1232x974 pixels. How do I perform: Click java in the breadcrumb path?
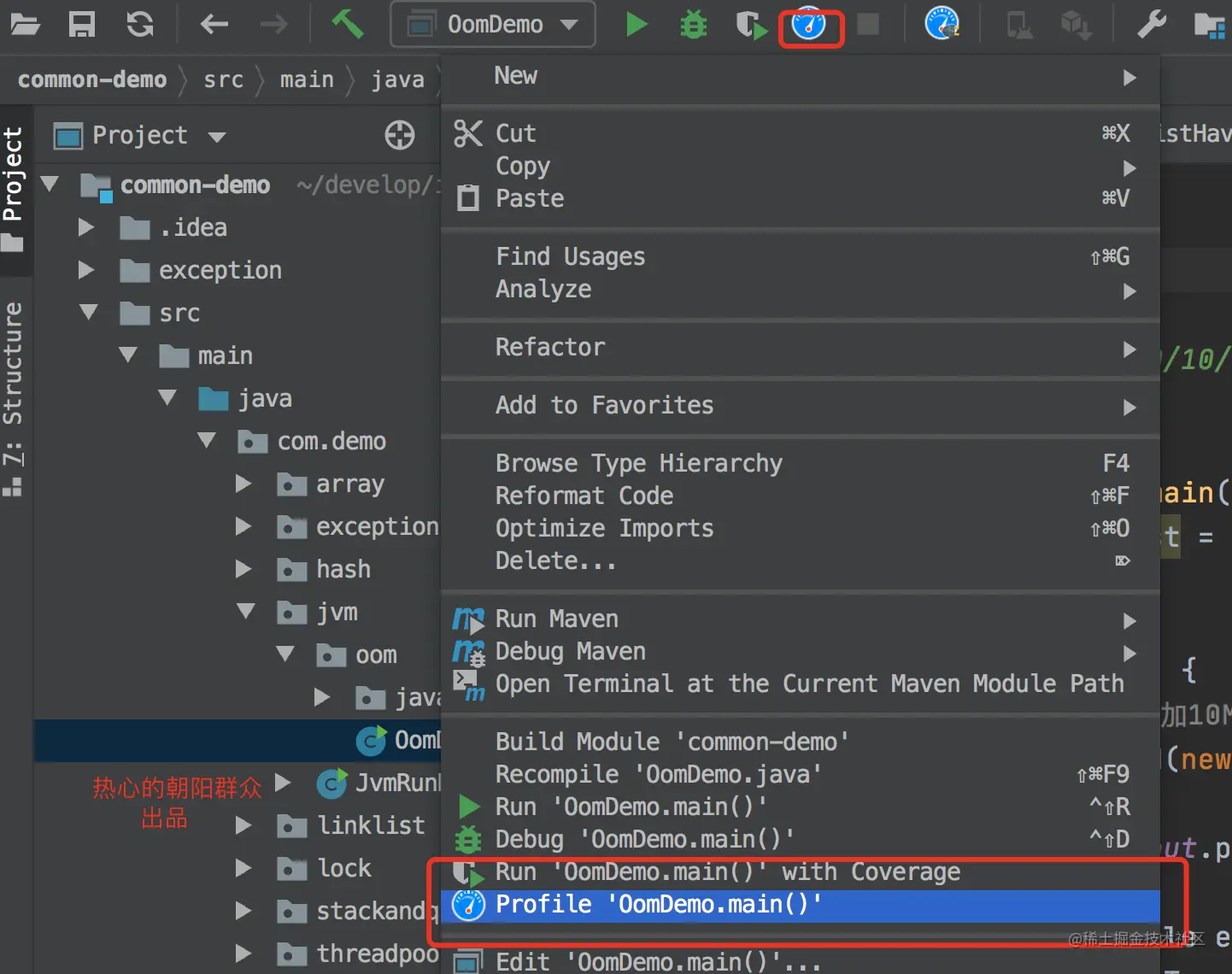(x=398, y=79)
